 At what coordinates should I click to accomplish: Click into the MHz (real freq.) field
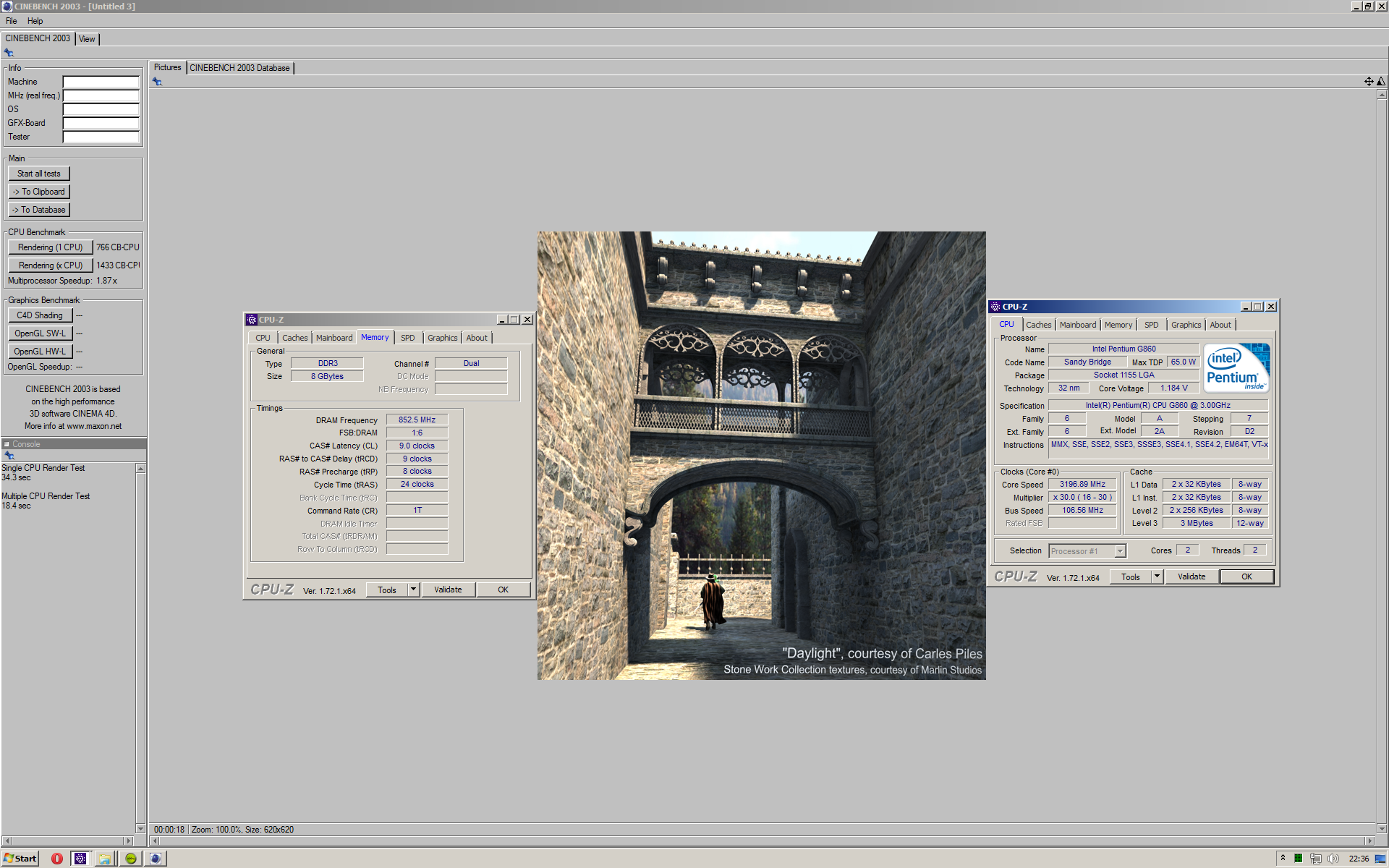(x=101, y=95)
